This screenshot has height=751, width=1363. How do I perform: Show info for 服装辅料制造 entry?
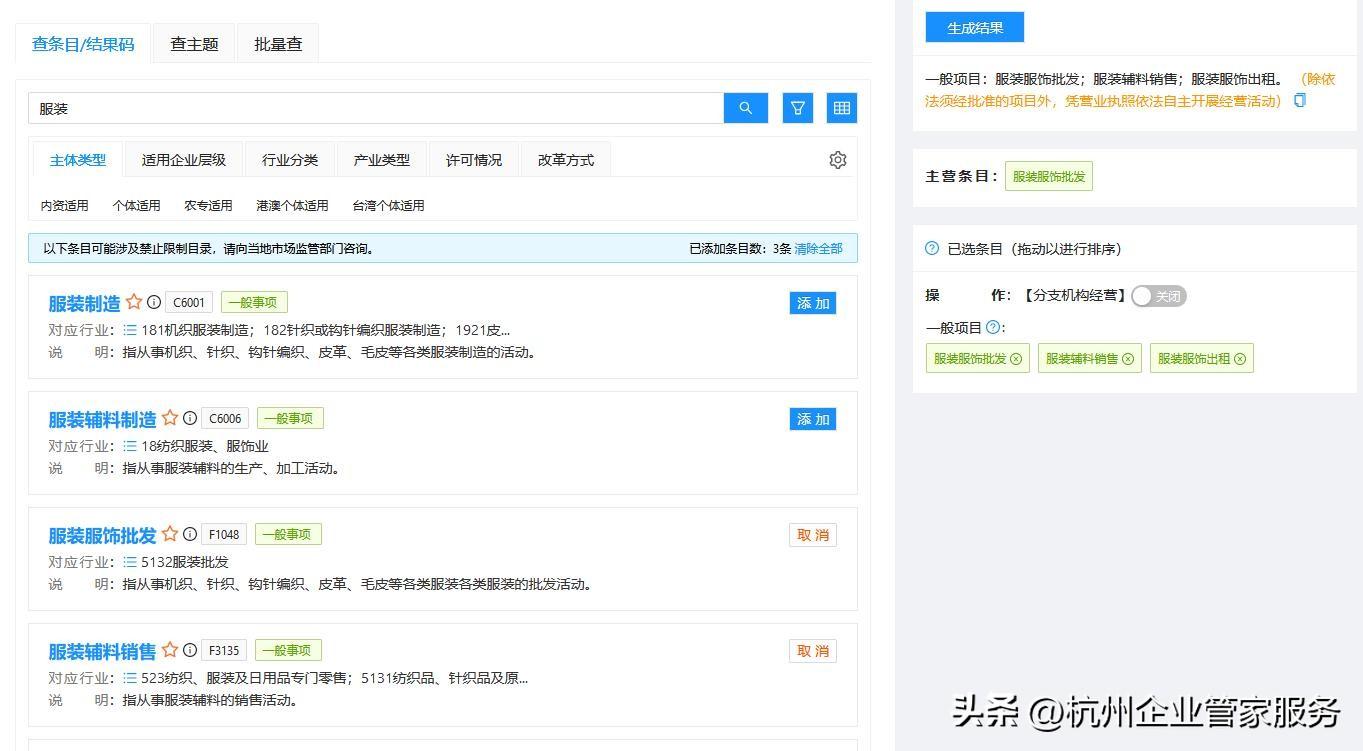coord(190,418)
